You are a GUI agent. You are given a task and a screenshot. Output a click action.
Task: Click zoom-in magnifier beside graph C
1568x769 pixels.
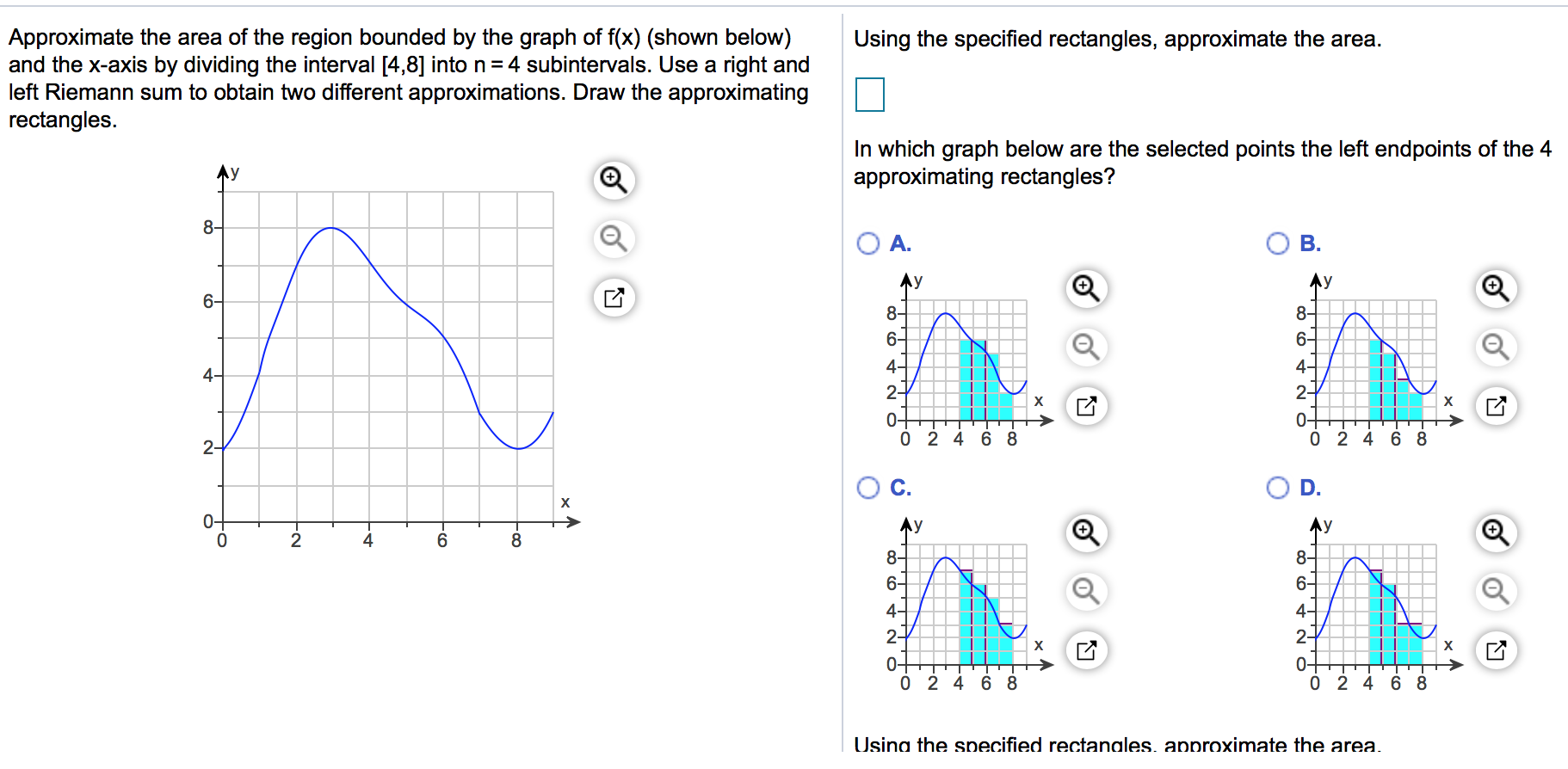tap(1087, 533)
